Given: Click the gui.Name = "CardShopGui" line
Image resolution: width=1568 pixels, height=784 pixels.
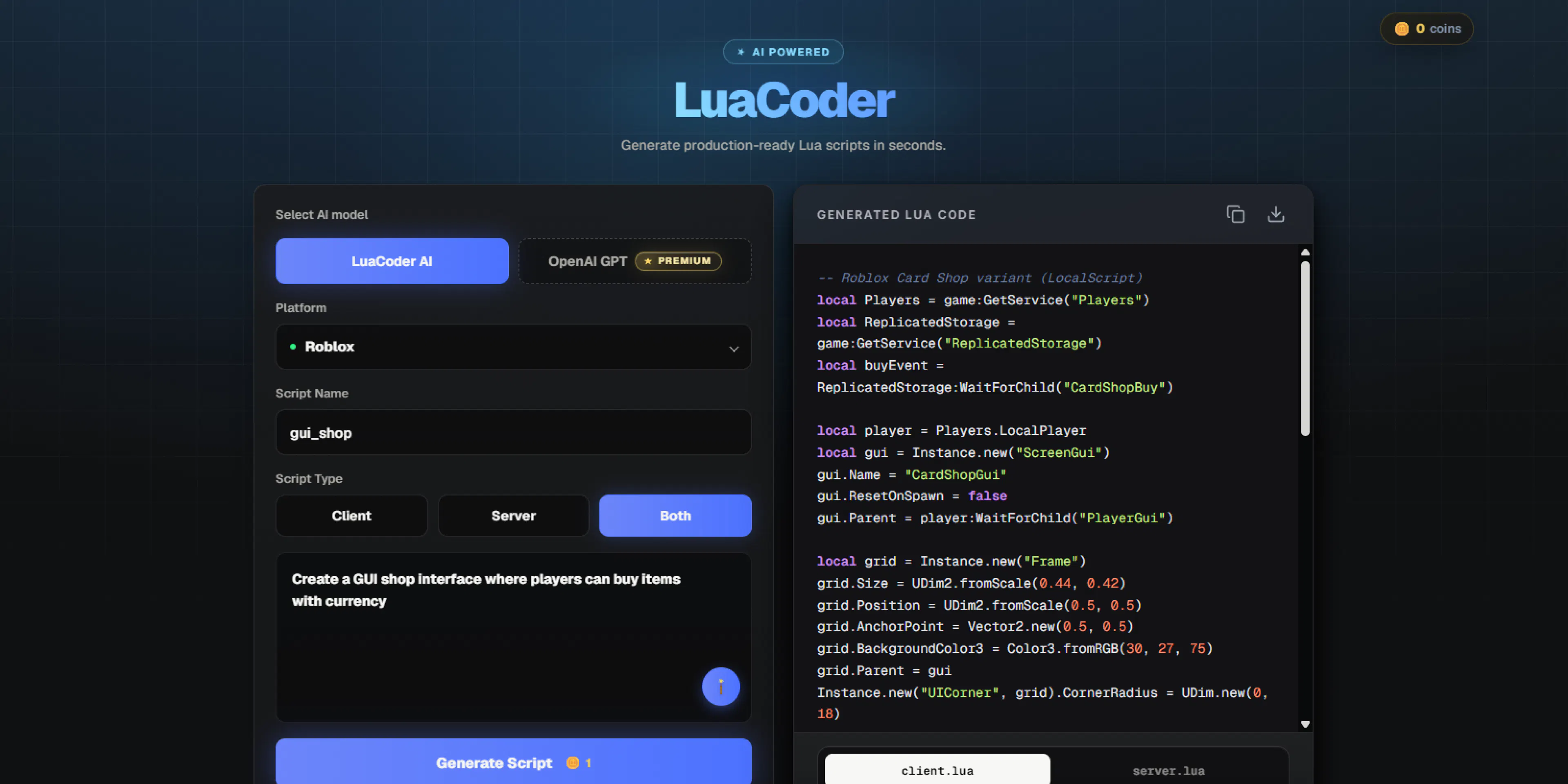Looking at the screenshot, I should pos(912,474).
